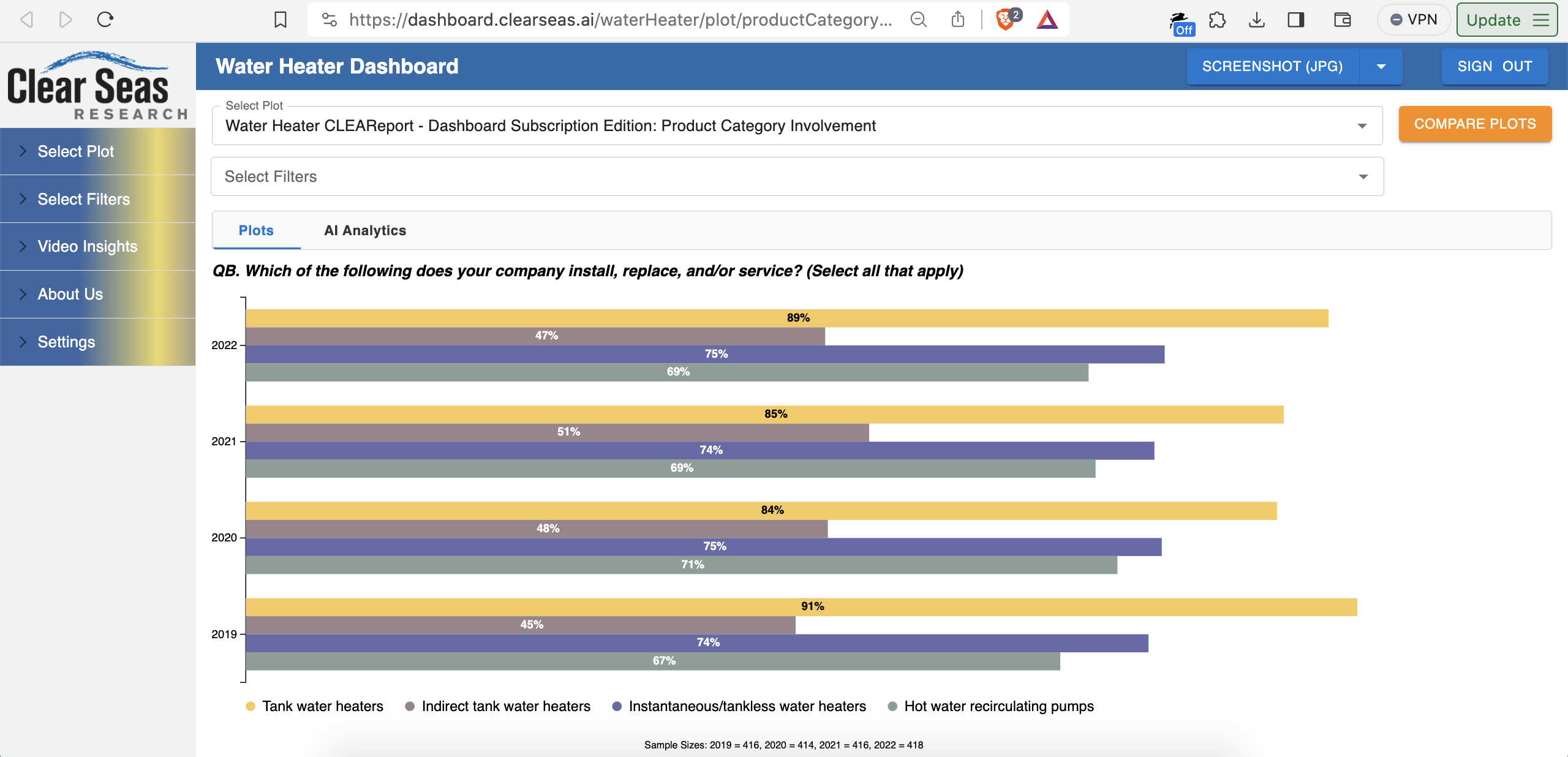Toggle the Hot water recirculating pumps legend dot
Image resolution: width=1568 pixels, height=757 pixels.
892,706
